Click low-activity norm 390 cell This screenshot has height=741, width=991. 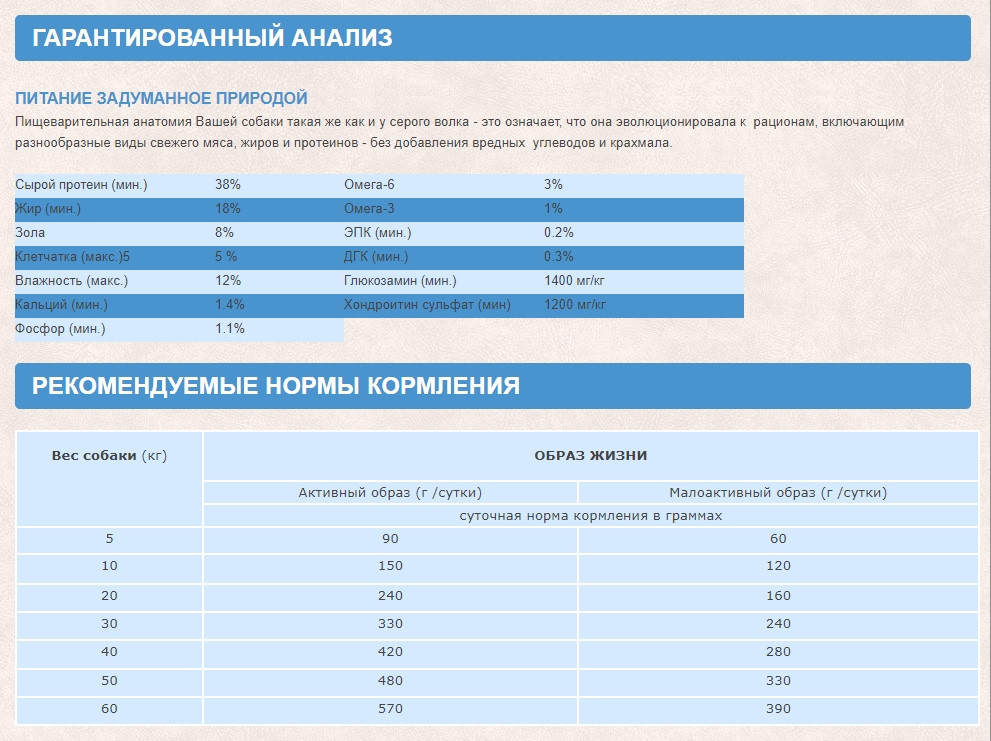coord(778,709)
